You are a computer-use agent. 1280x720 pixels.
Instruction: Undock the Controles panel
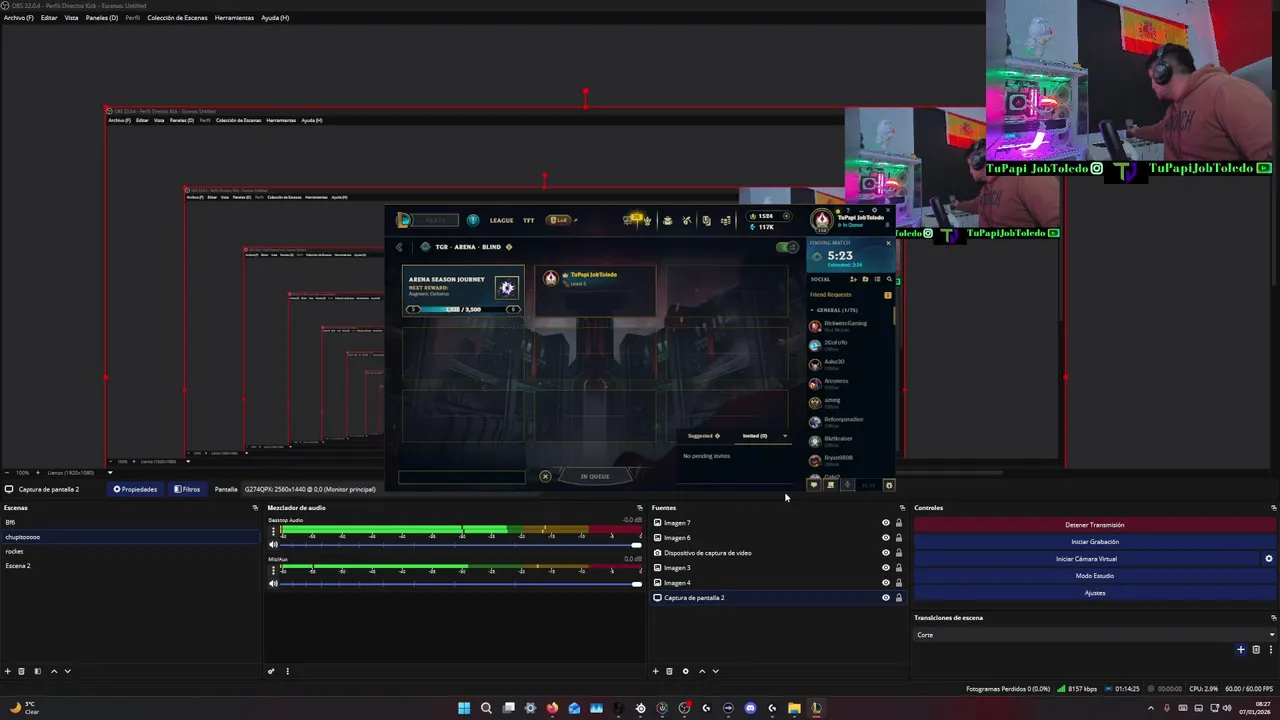pos(1273,508)
